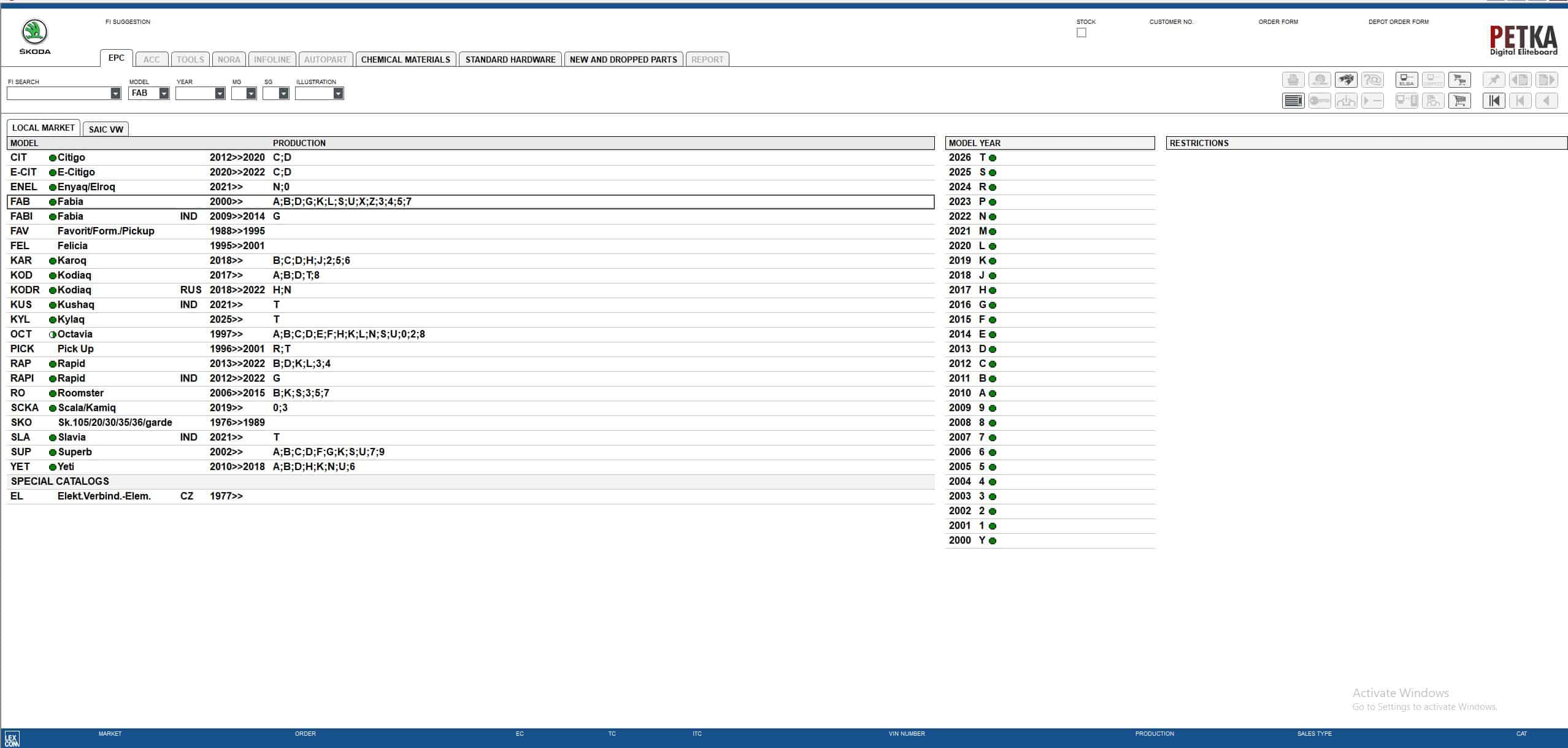
Task: Click the ACC tab
Action: [152, 60]
